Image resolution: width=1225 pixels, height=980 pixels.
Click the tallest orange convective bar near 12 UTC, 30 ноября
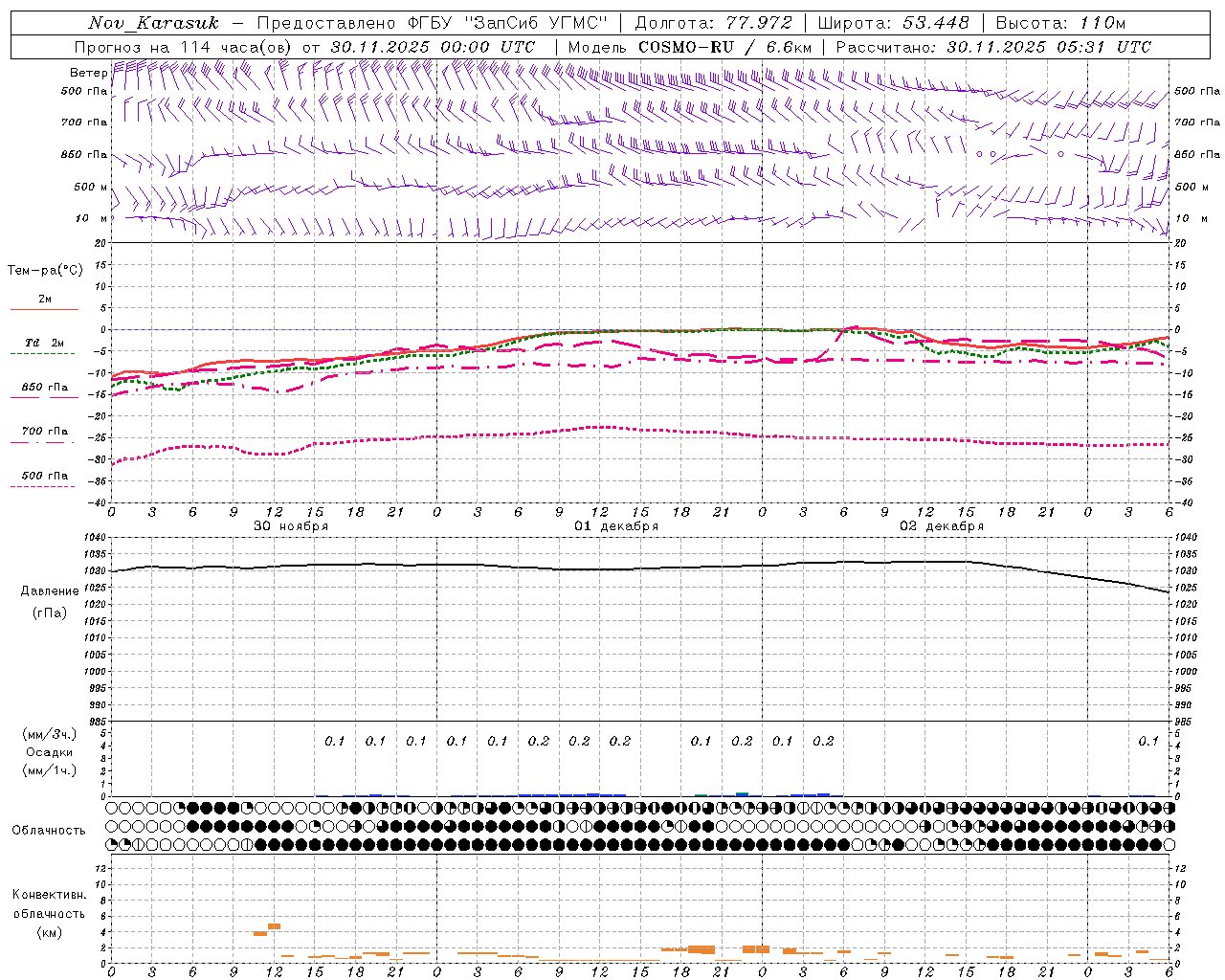274,925
